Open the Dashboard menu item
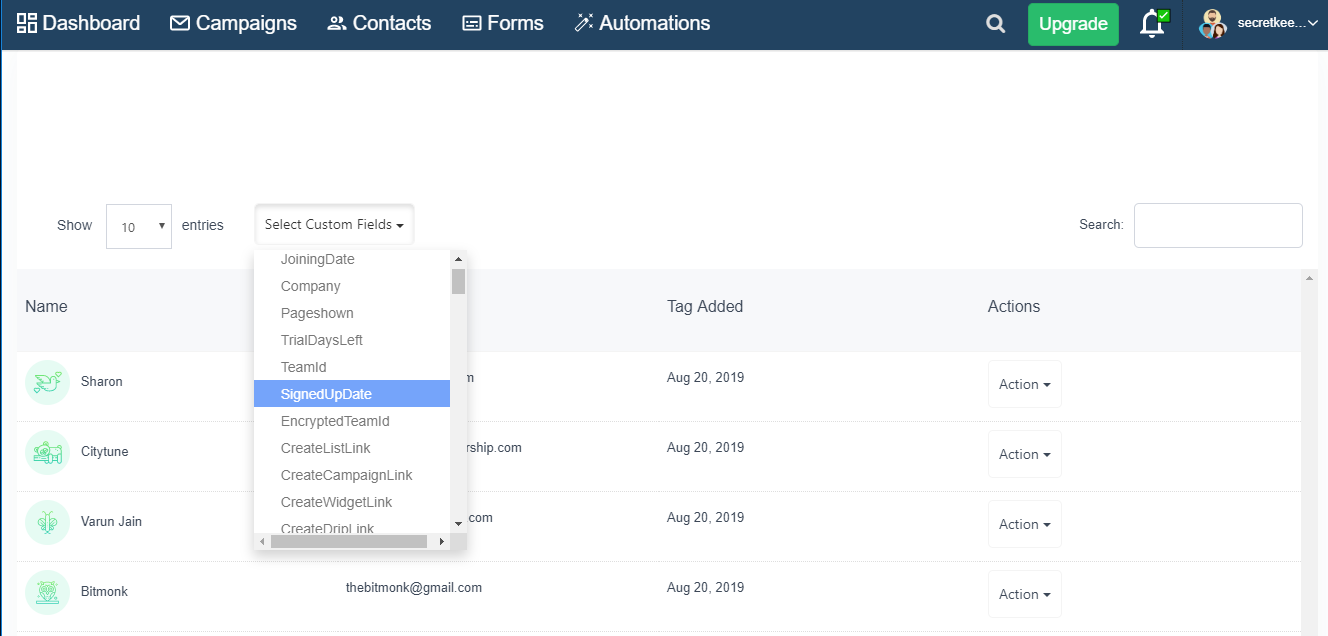The height and width of the screenshot is (636, 1328). 78,23
